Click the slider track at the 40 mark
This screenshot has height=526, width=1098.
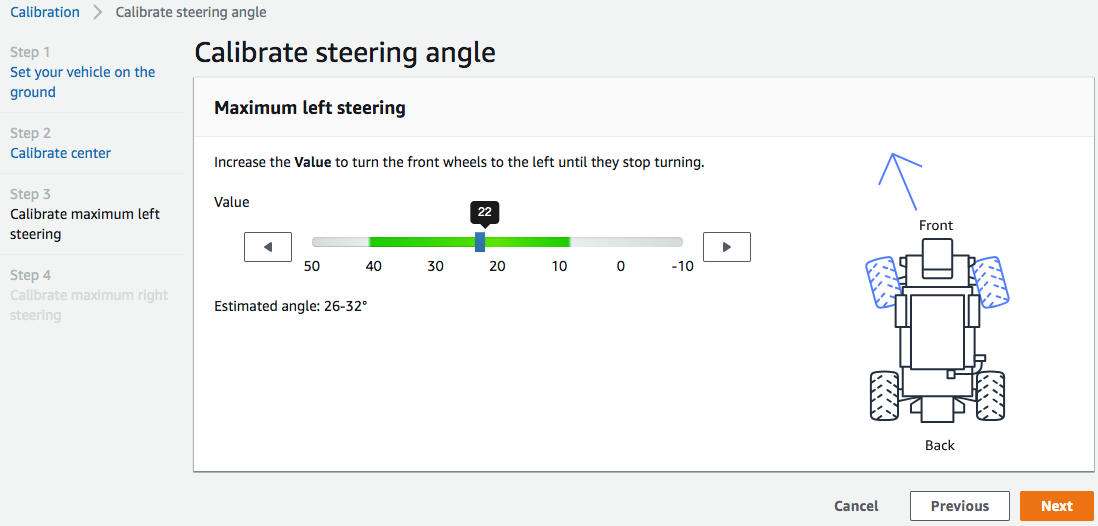click(x=374, y=242)
